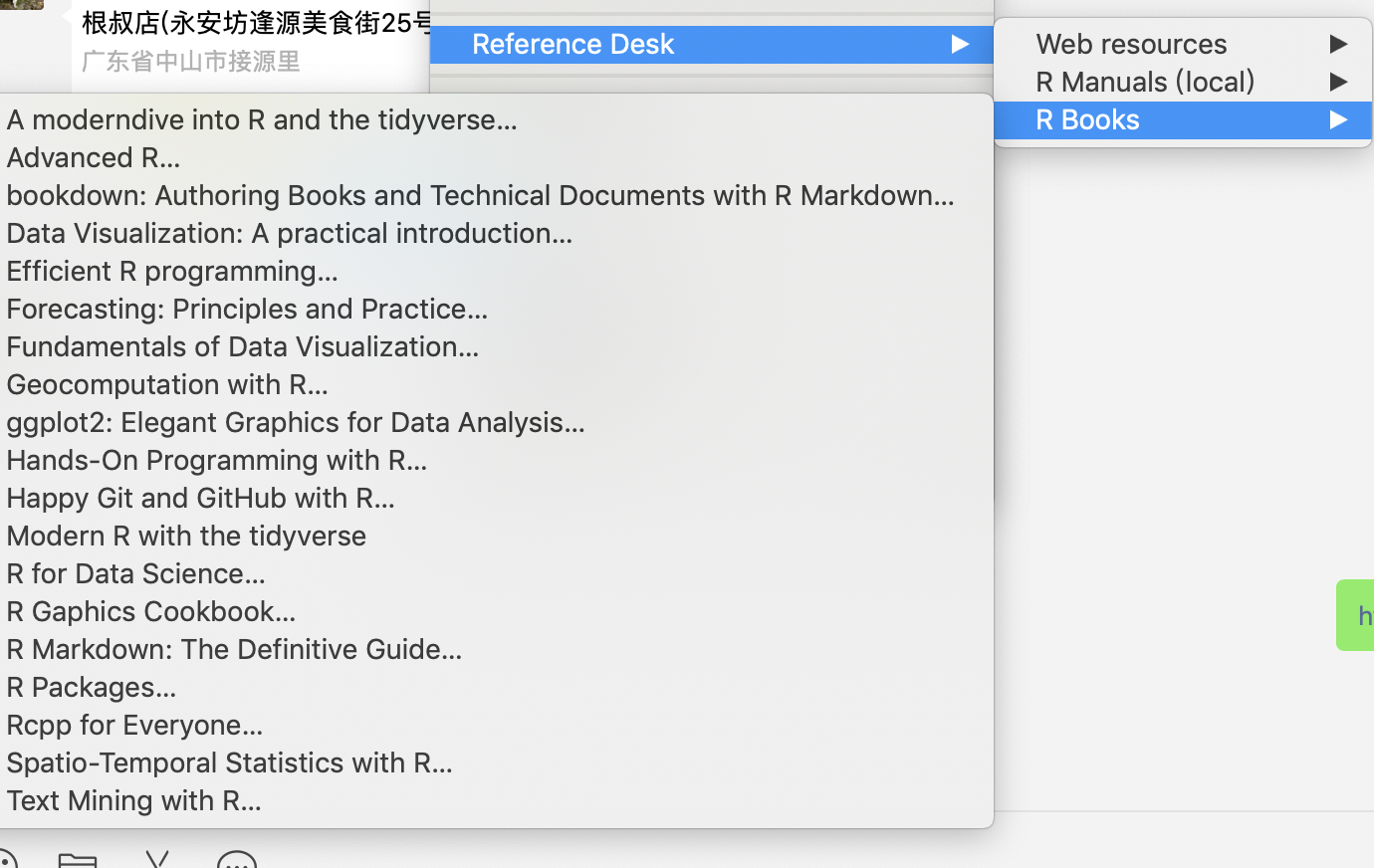The height and width of the screenshot is (868, 1374).
Task: Select Modern R with the tidyverse
Action: click(x=186, y=536)
